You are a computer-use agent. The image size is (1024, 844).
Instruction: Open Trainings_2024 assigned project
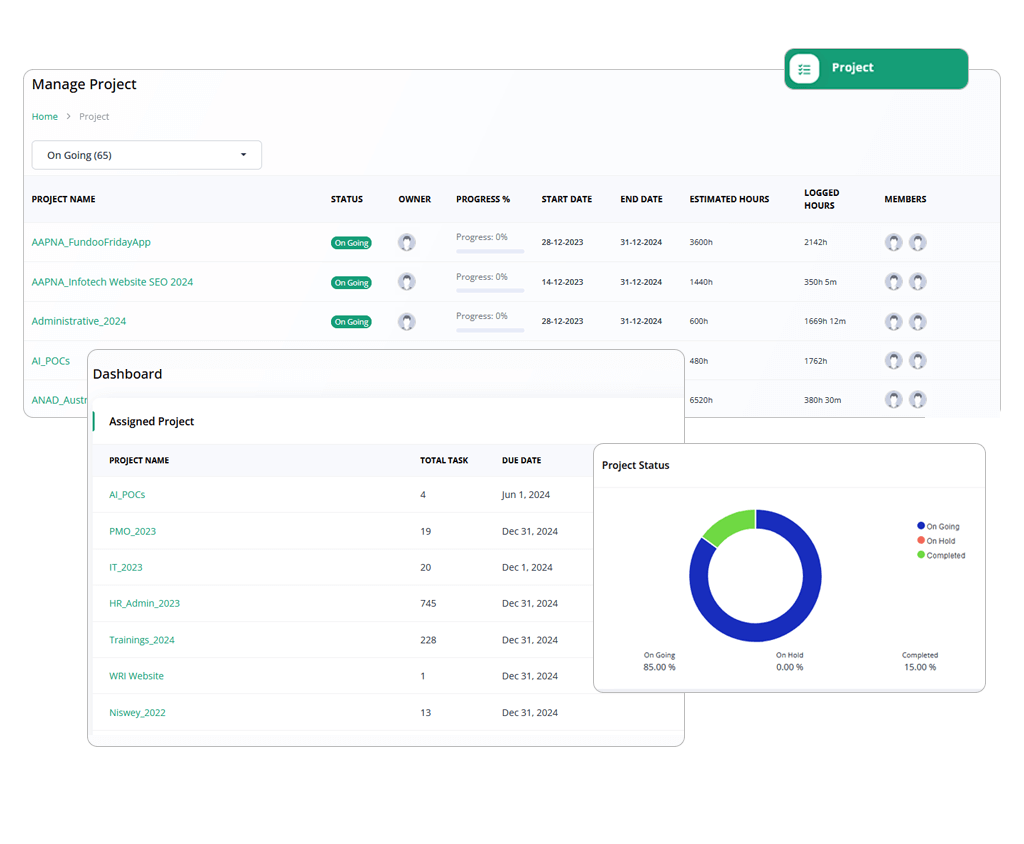point(142,640)
